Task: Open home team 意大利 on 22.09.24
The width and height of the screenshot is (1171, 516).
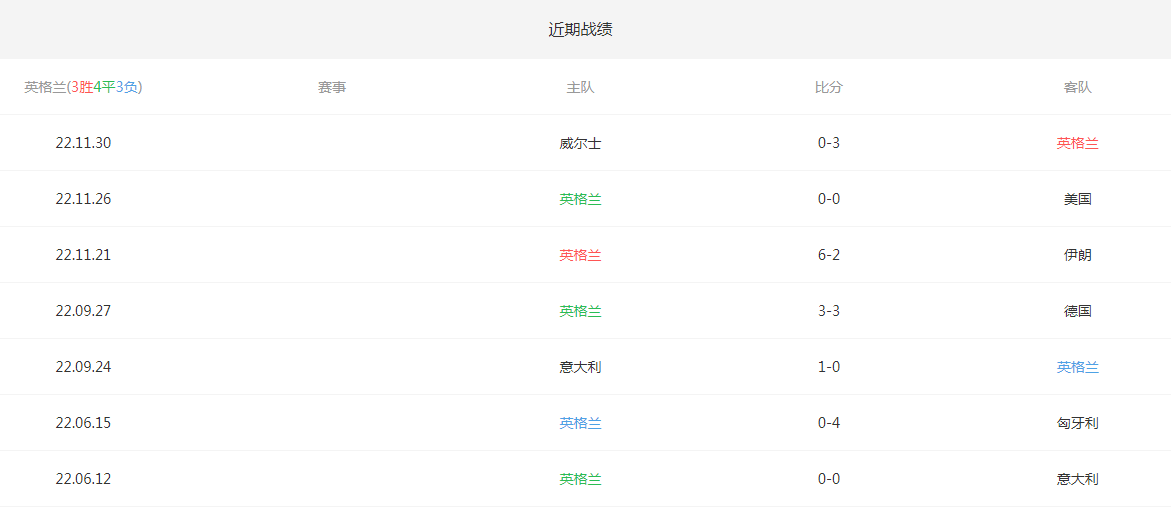Action: [x=580, y=367]
